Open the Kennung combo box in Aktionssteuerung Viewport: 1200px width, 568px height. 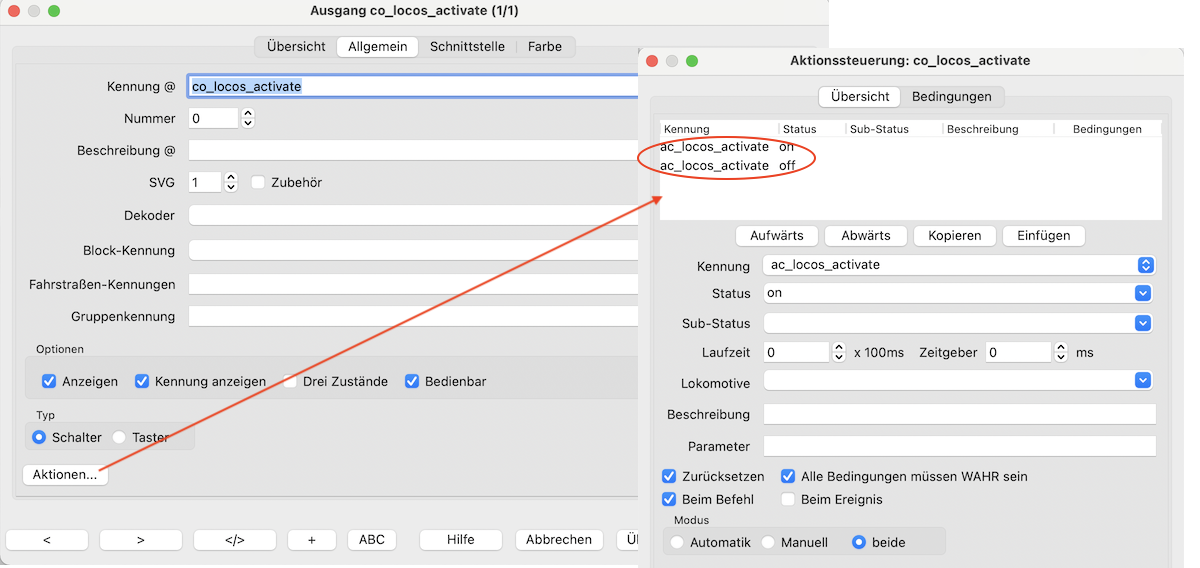coord(1146,265)
